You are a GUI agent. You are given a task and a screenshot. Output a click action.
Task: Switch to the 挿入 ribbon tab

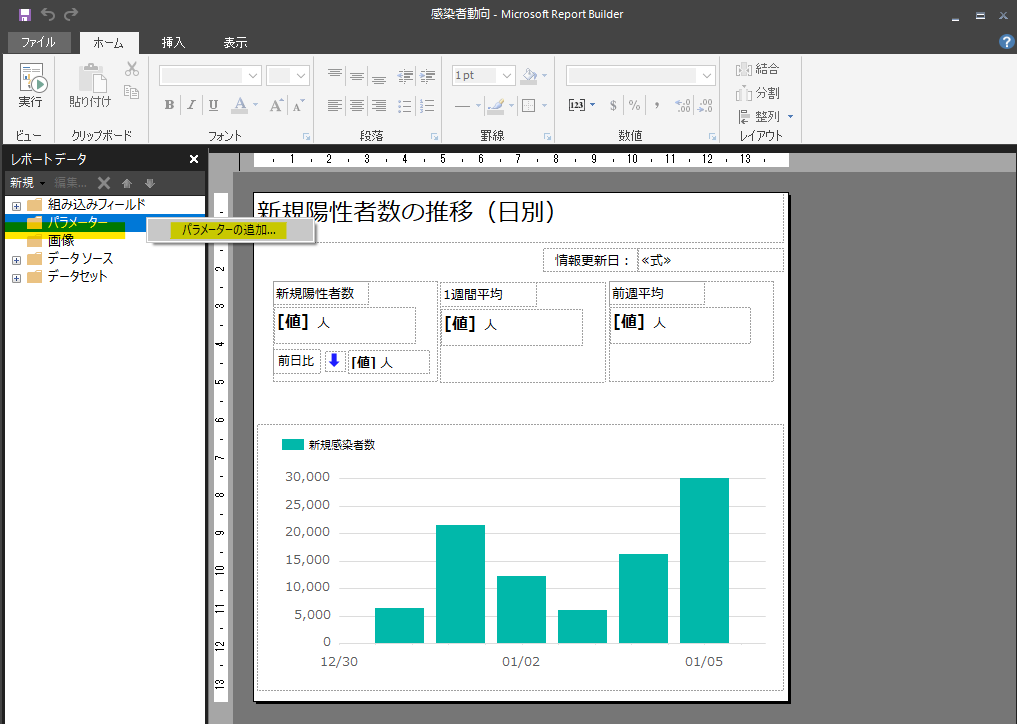tap(173, 43)
